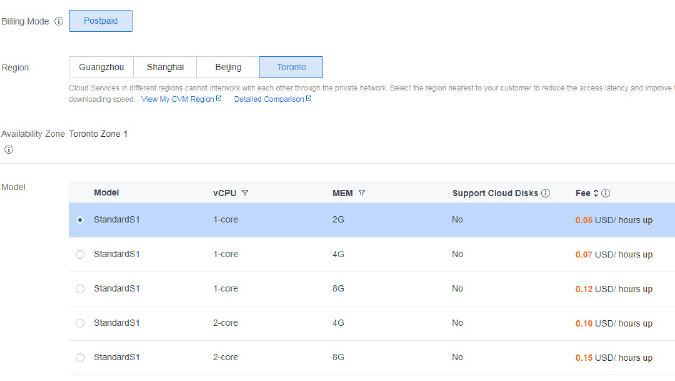Click the 4G cell in the 2-core row

[x=338, y=323]
